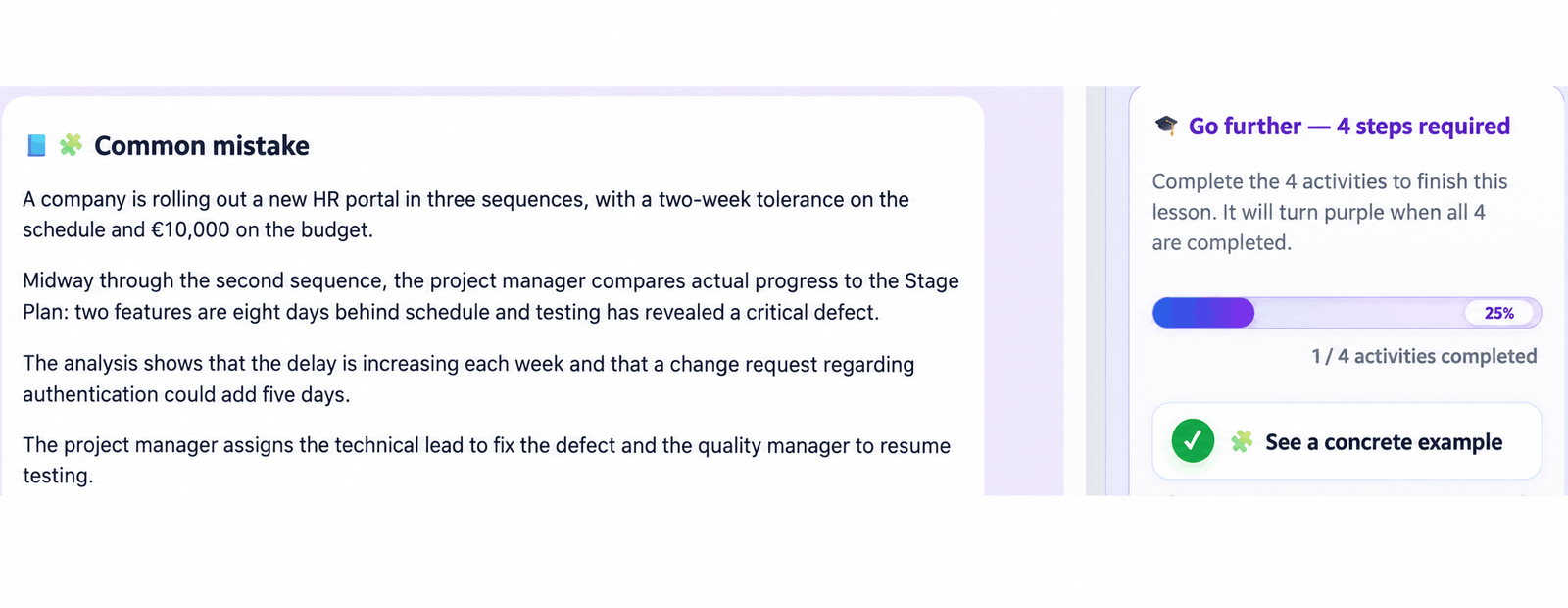
Task: Toggle the green checkmark on concrete example
Action: coord(1193,441)
